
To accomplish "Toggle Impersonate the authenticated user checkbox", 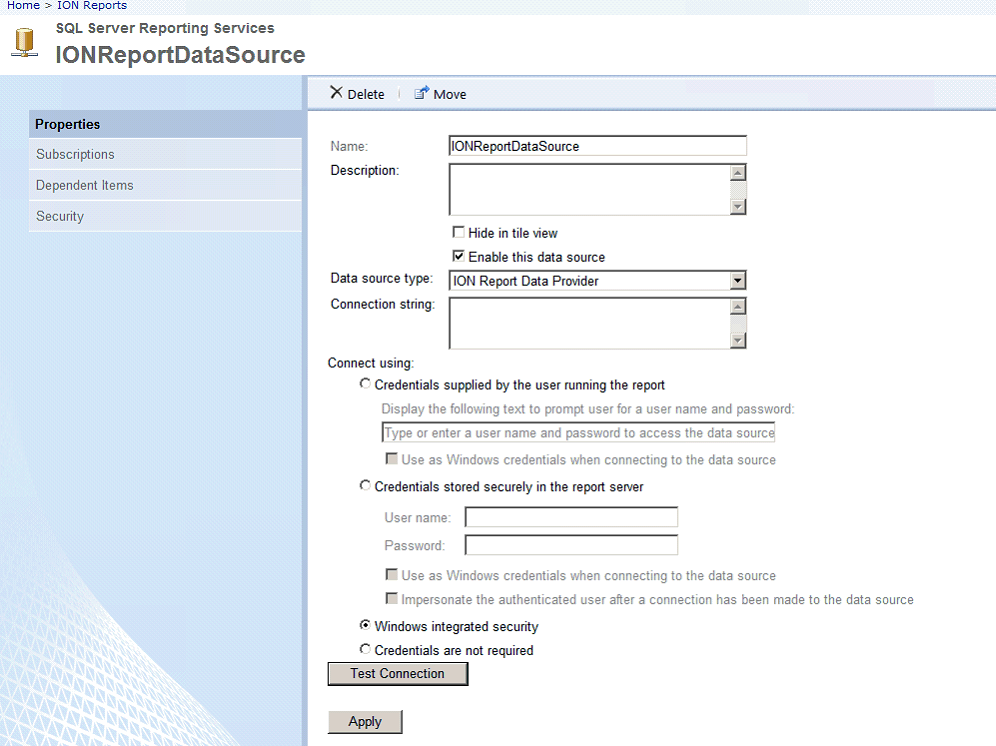I will [392, 599].
